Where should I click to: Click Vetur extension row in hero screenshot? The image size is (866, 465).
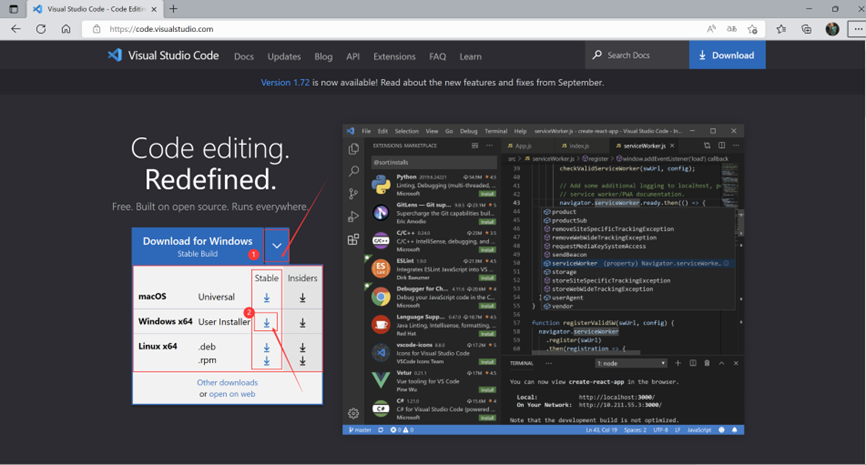point(432,381)
